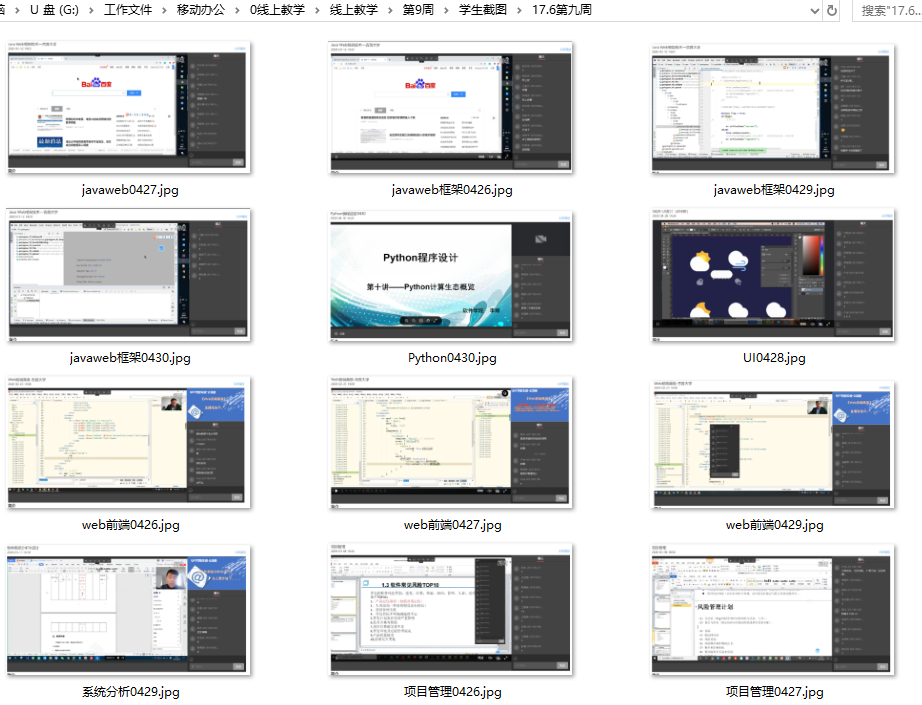Open web前端0426.jpg image
Viewport: 922px width, 705px height.
tap(128, 443)
